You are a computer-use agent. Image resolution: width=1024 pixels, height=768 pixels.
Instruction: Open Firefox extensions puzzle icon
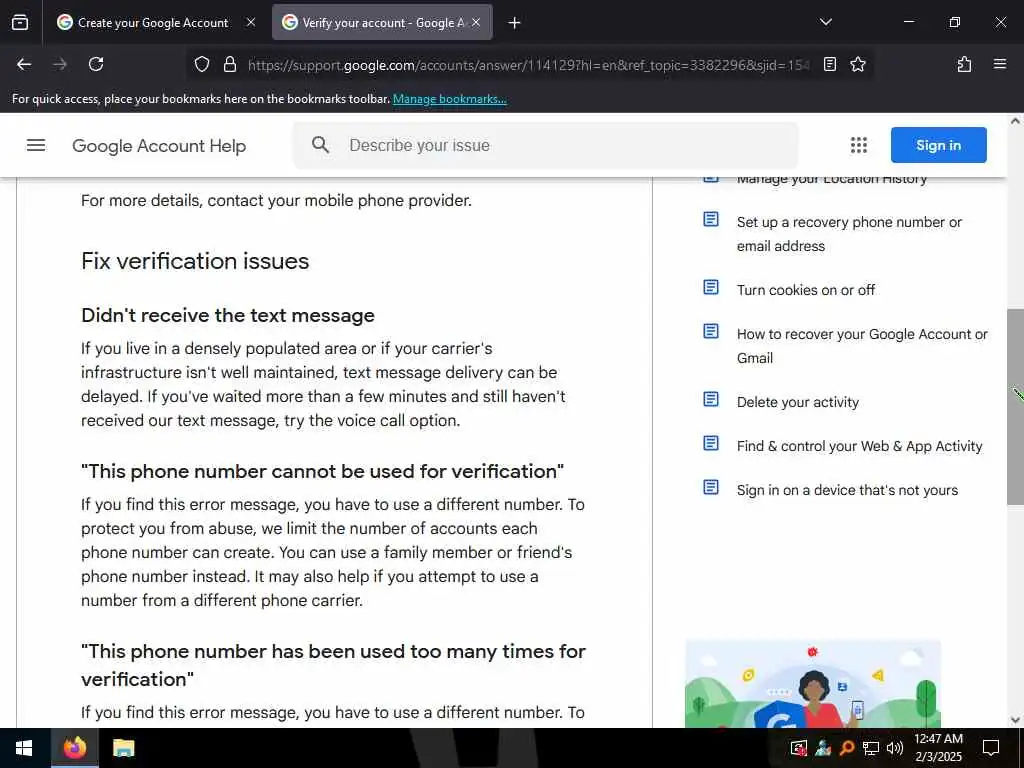[x=964, y=64]
